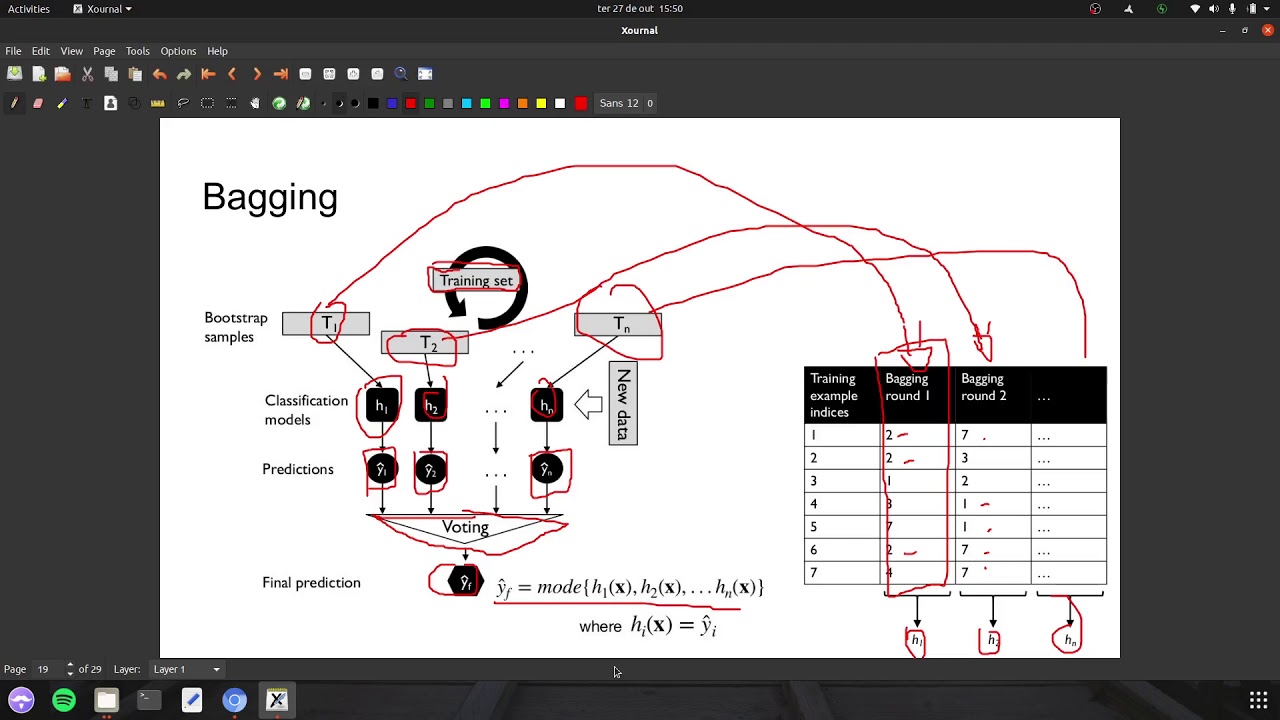Pick the yellow color swatch
The width and height of the screenshot is (1280, 720).
coord(541,103)
